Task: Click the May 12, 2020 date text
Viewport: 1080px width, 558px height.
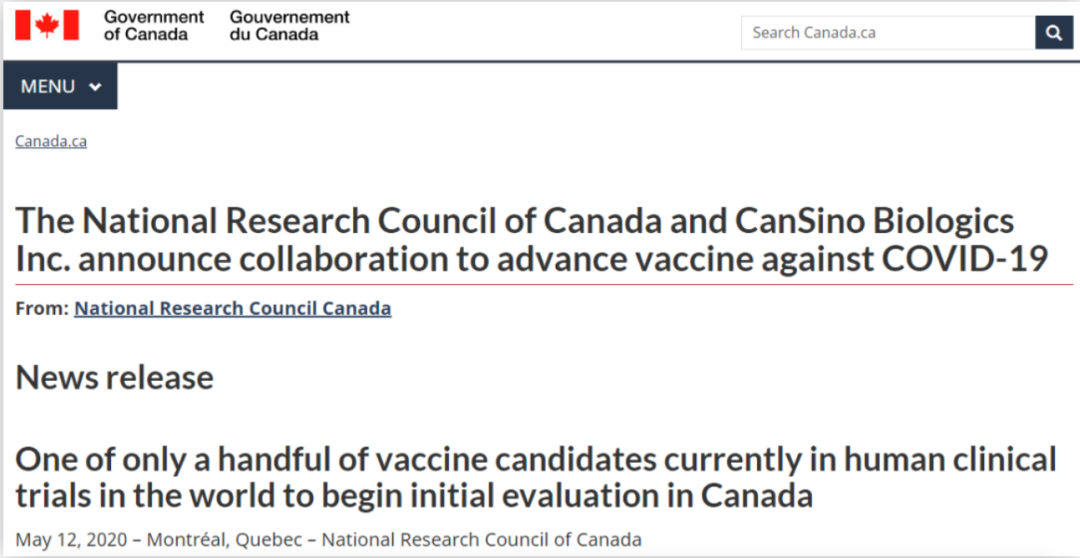Action: tap(71, 540)
